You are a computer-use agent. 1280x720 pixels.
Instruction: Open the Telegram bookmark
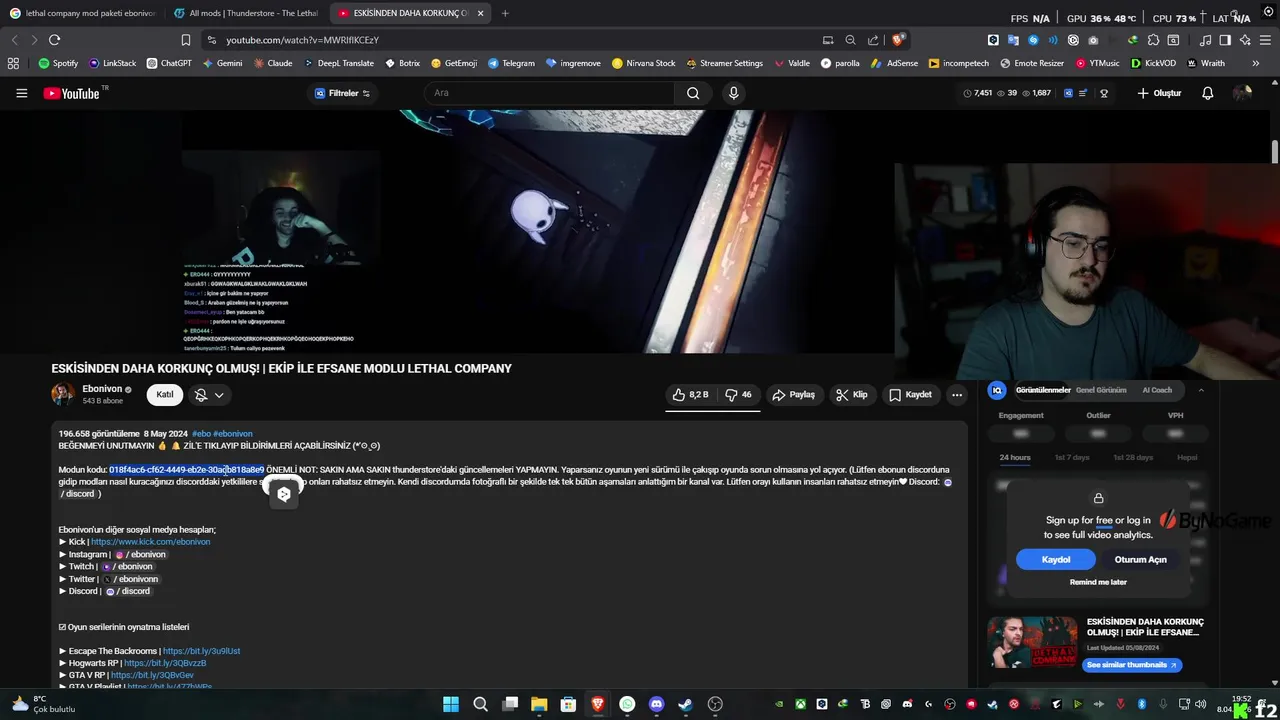(511, 63)
